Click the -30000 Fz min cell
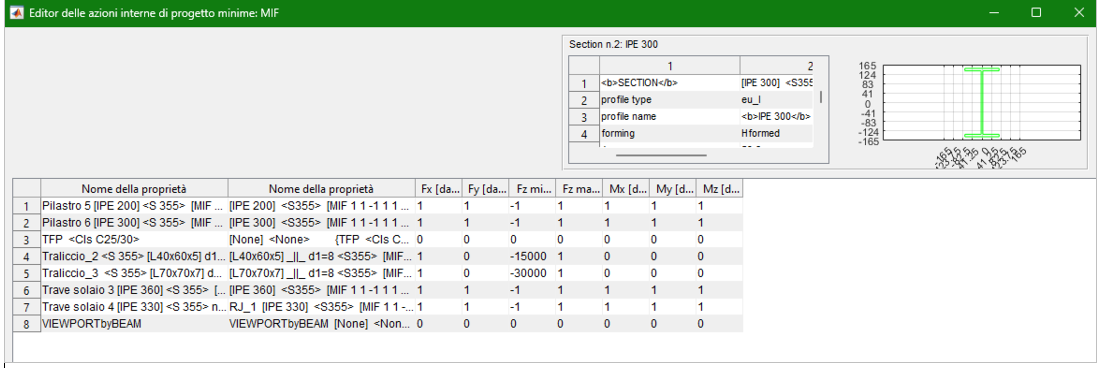This screenshot has height=368, width=1100. tap(532, 273)
